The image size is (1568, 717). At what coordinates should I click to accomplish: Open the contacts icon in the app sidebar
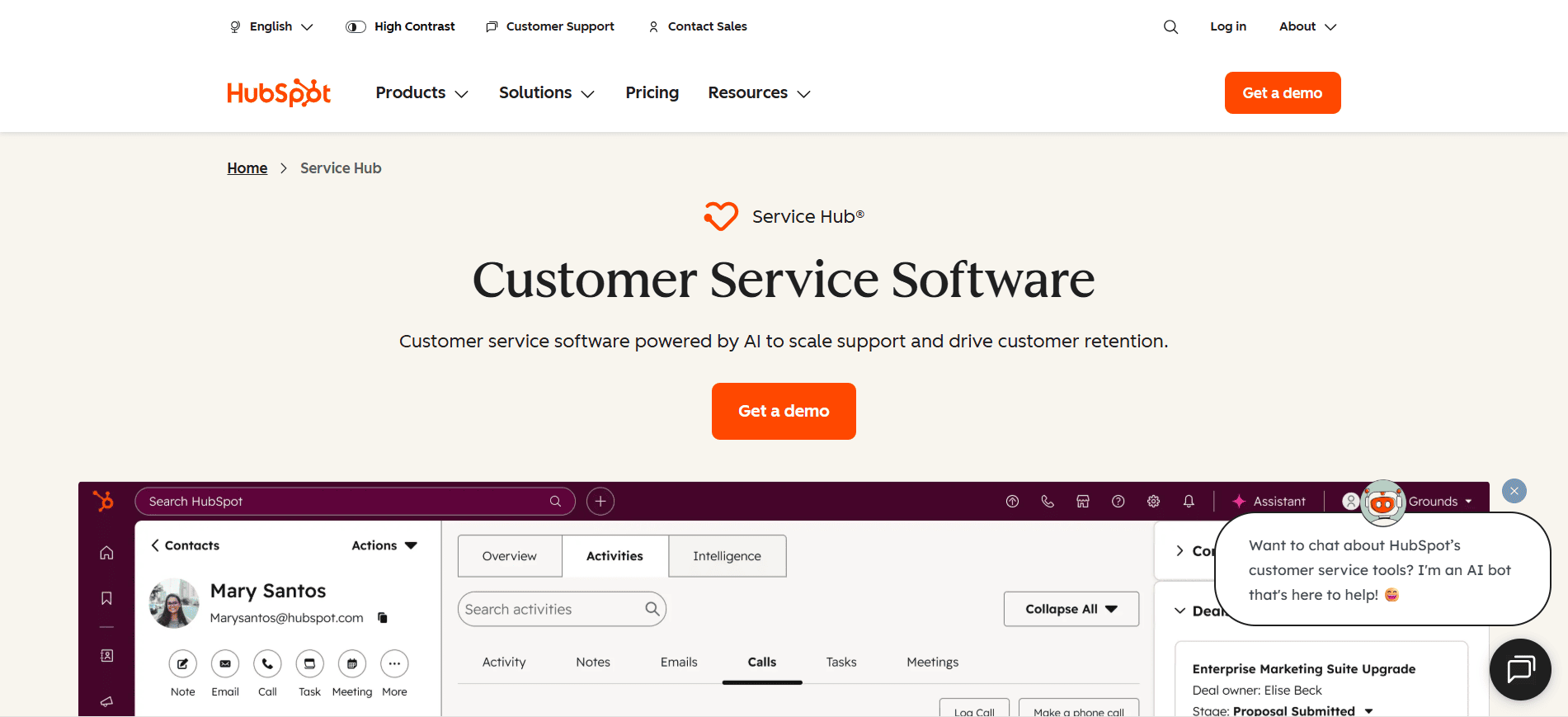106,655
